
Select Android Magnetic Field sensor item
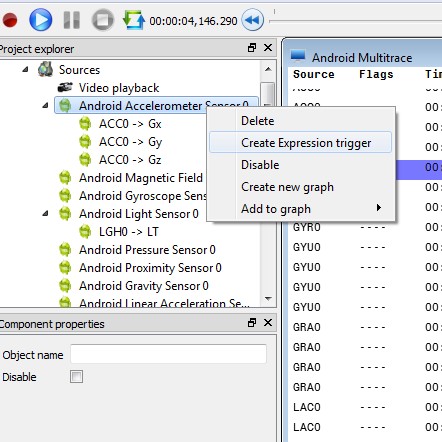141,178
